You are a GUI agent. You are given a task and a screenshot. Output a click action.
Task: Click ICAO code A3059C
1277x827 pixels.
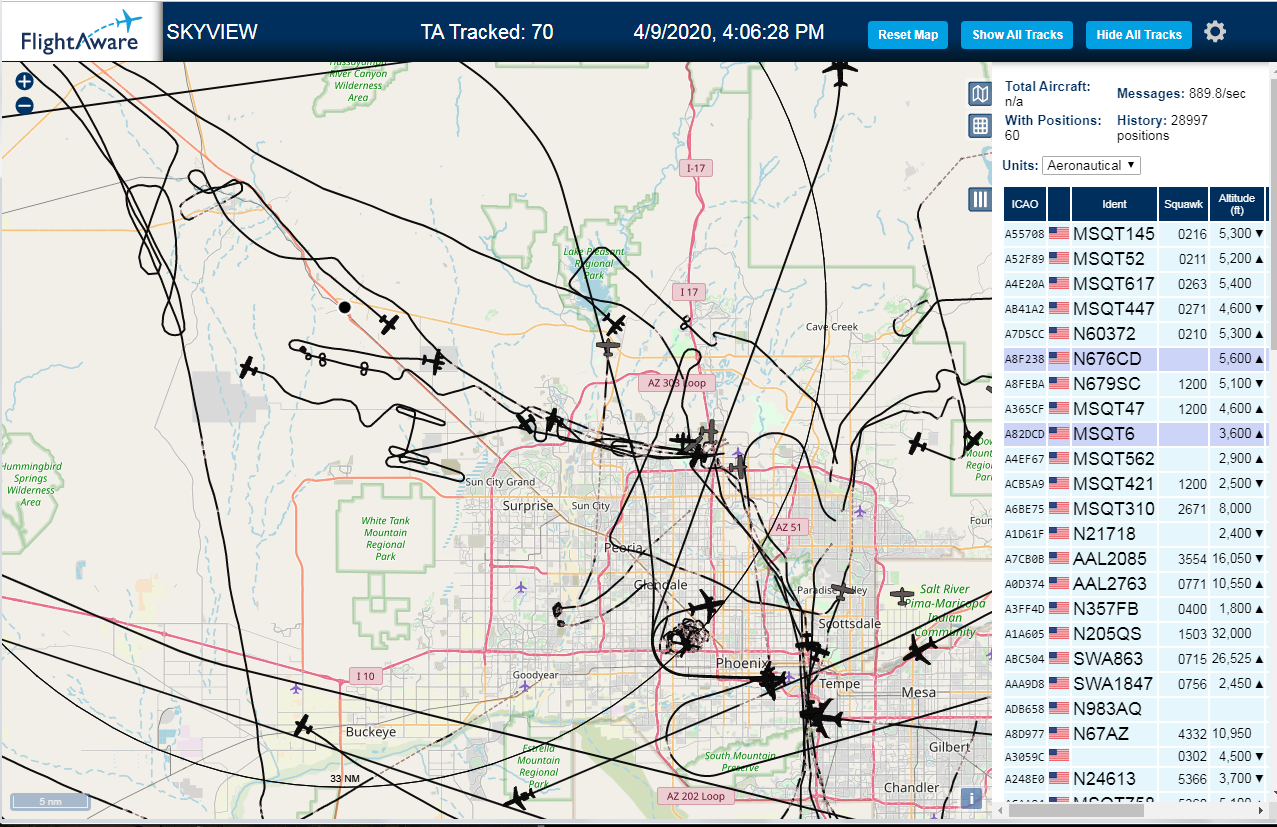[1024, 757]
